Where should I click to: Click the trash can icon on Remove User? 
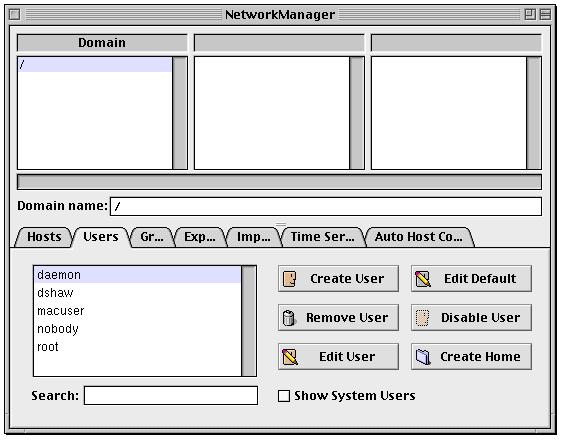[x=289, y=318]
